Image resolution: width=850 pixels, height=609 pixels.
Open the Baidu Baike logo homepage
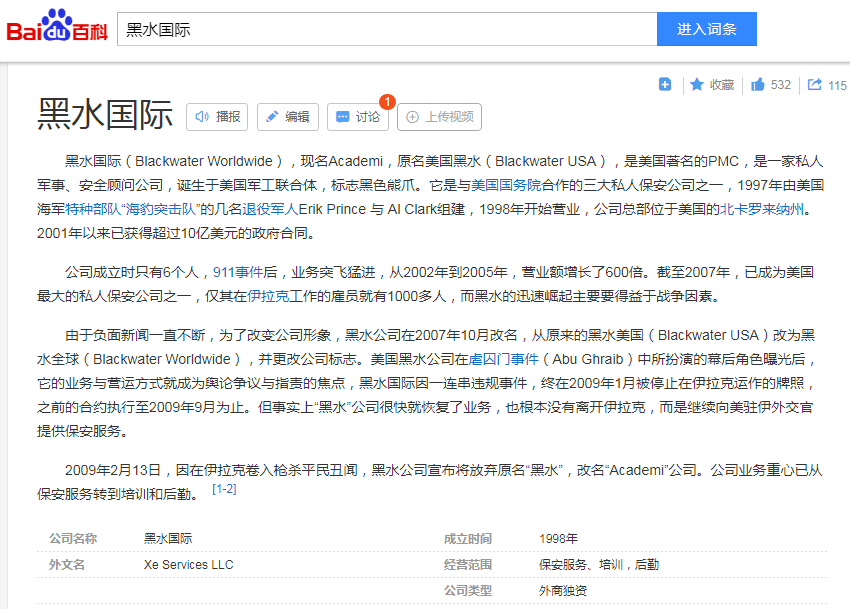57,26
